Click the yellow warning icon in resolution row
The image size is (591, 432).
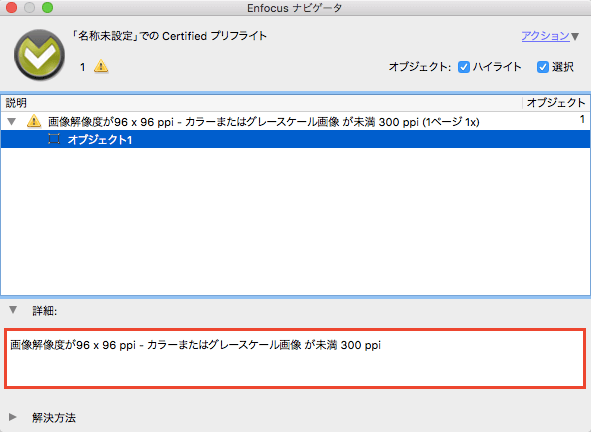(34, 121)
